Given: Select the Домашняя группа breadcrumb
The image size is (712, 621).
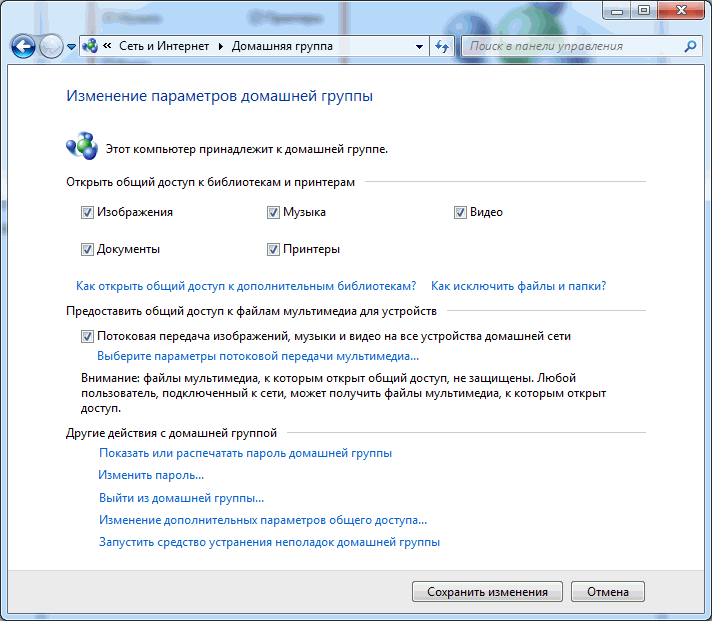Looking at the screenshot, I should click(x=282, y=46).
